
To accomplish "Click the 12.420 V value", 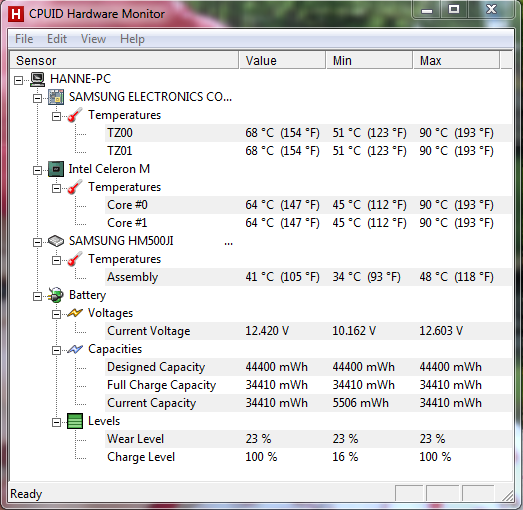I will click(x=267, y=331).
